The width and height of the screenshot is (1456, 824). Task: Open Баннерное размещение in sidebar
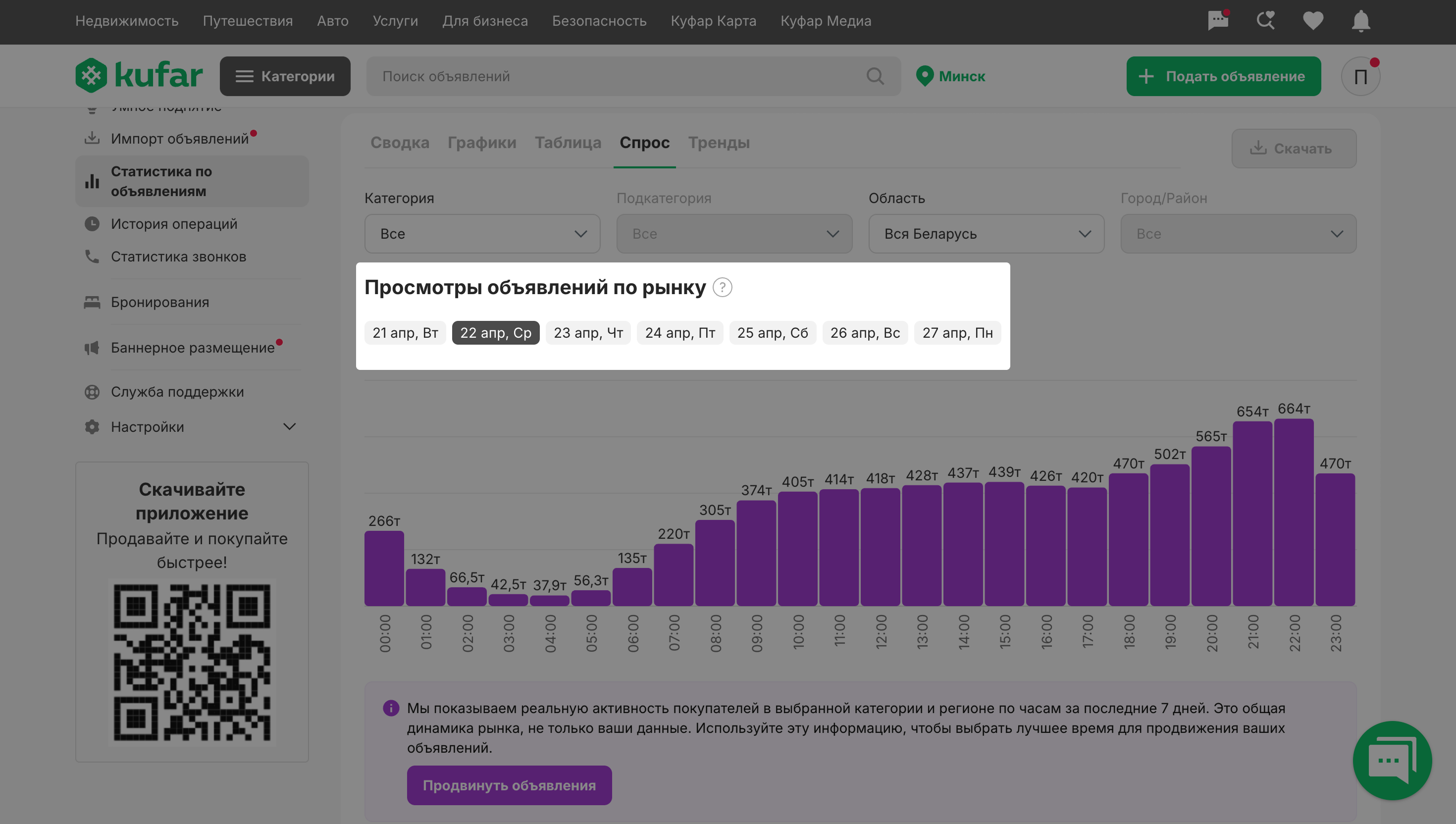coord(192,348)
